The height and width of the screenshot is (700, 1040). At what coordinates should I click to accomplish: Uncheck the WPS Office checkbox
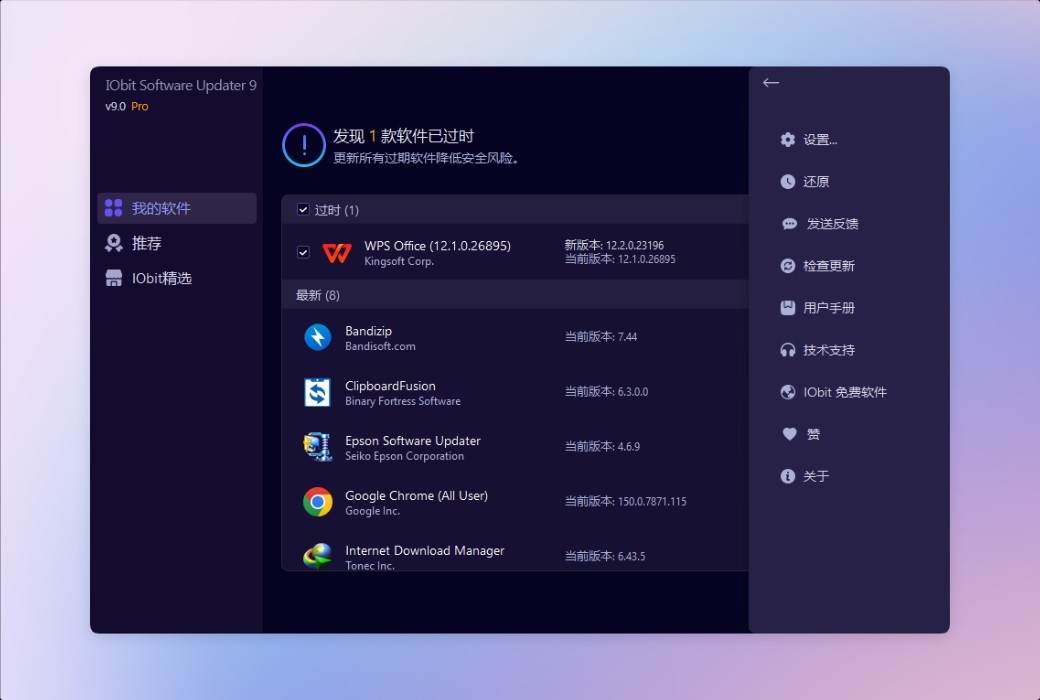coord(303,252)
